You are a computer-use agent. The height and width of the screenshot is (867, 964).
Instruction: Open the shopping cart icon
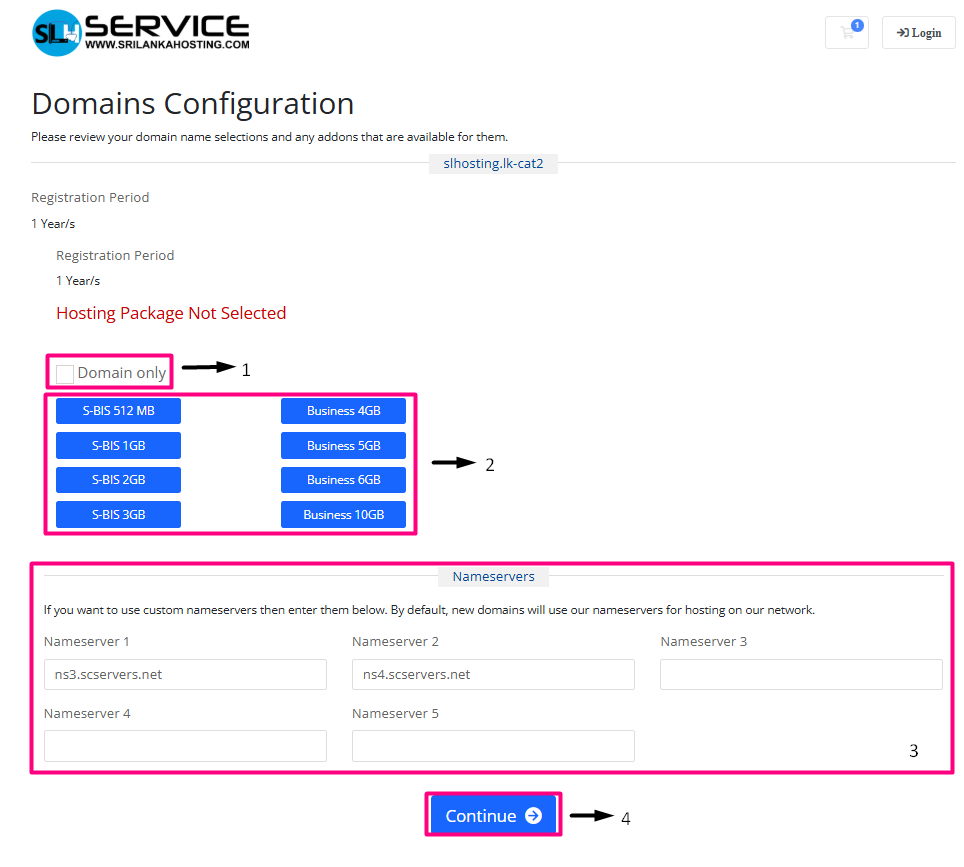[847, 32]
